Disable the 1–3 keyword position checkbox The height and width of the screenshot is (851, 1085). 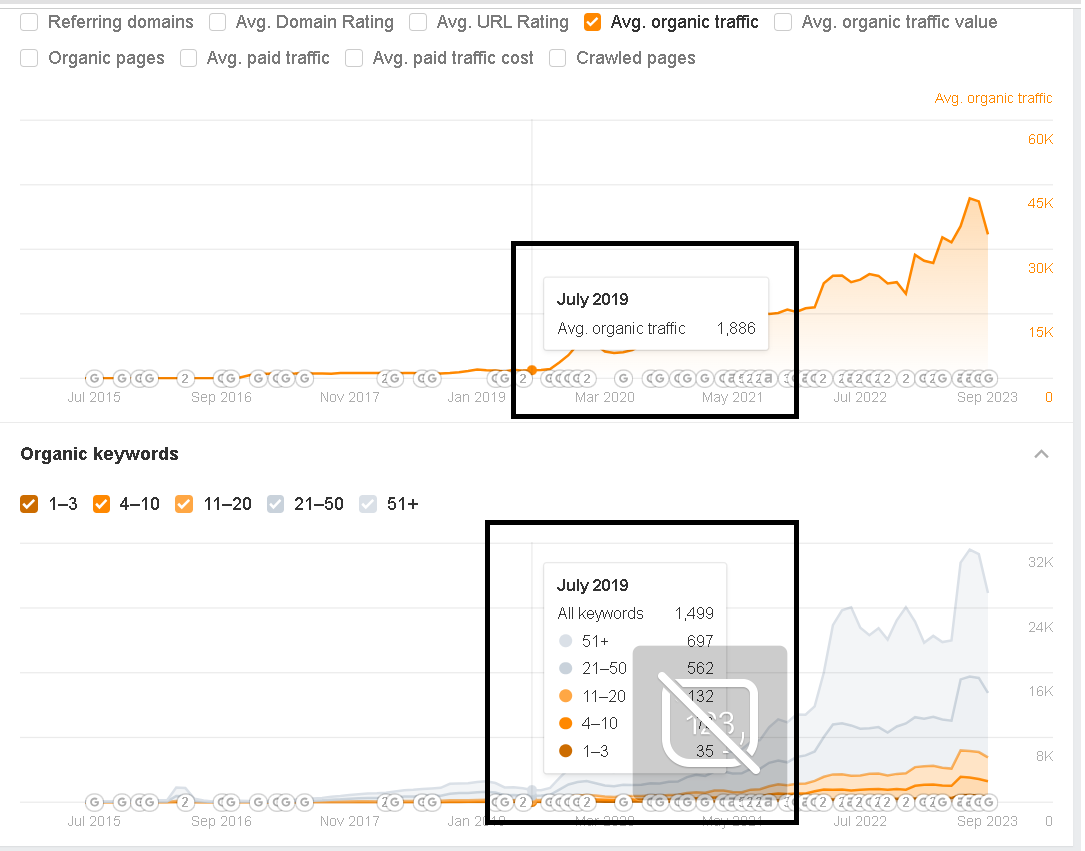click(30, 504)
